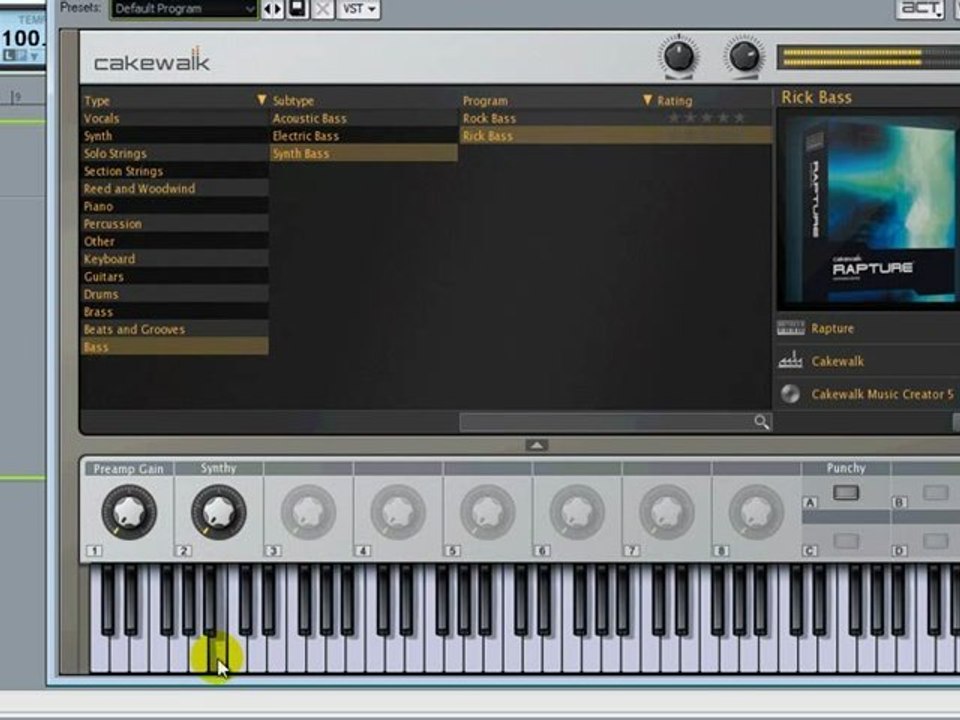Click the disabled knob number 7
Screen dimensions: 960x720
click(x=666, y=512)
